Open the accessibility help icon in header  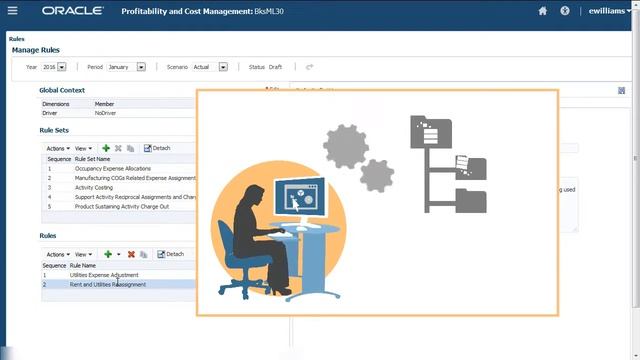pyautogui.click(x=565, y=11)
